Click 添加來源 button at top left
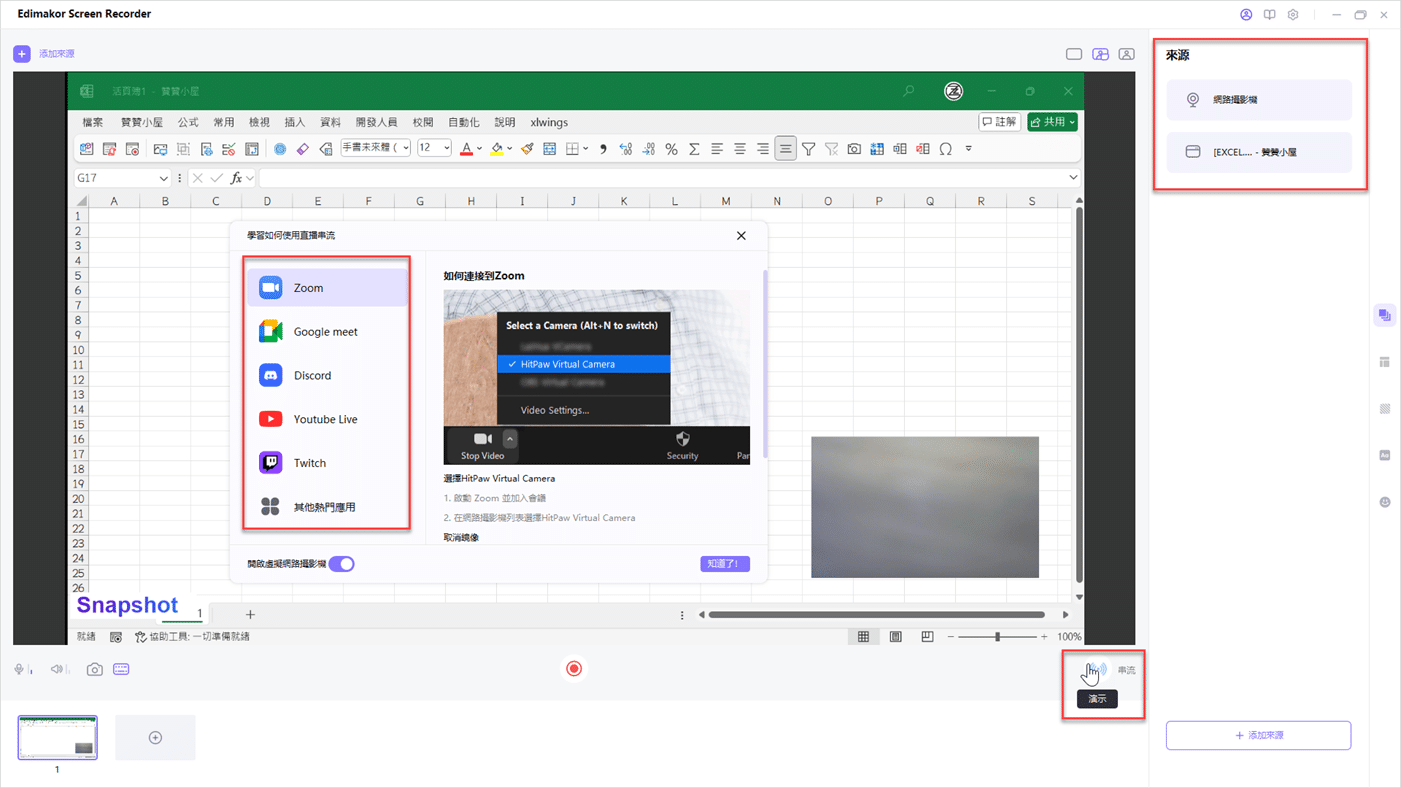Image resolution: width=1401 pixels, height=788 pixels. pyautogui.click(x=45, y=54)
